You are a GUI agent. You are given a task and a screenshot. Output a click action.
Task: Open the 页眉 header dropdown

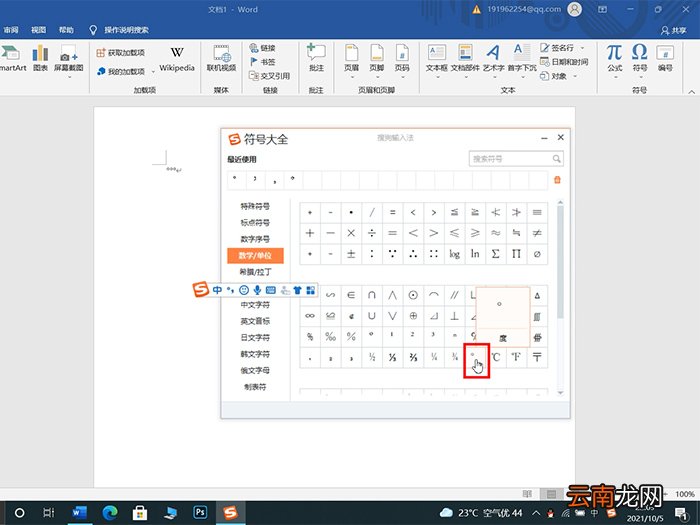351,60
